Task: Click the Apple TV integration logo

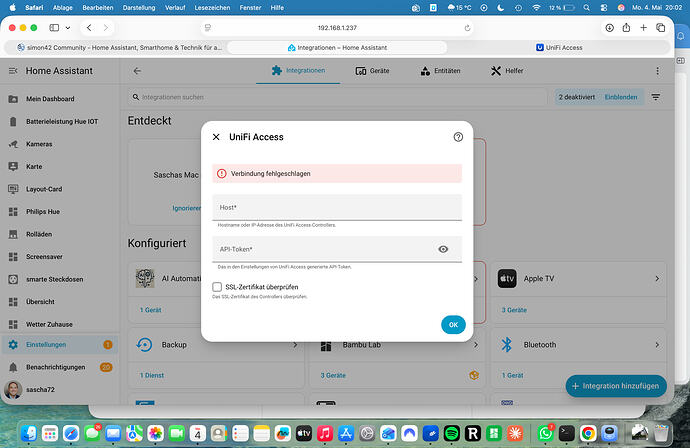Action: coord(507,279)
